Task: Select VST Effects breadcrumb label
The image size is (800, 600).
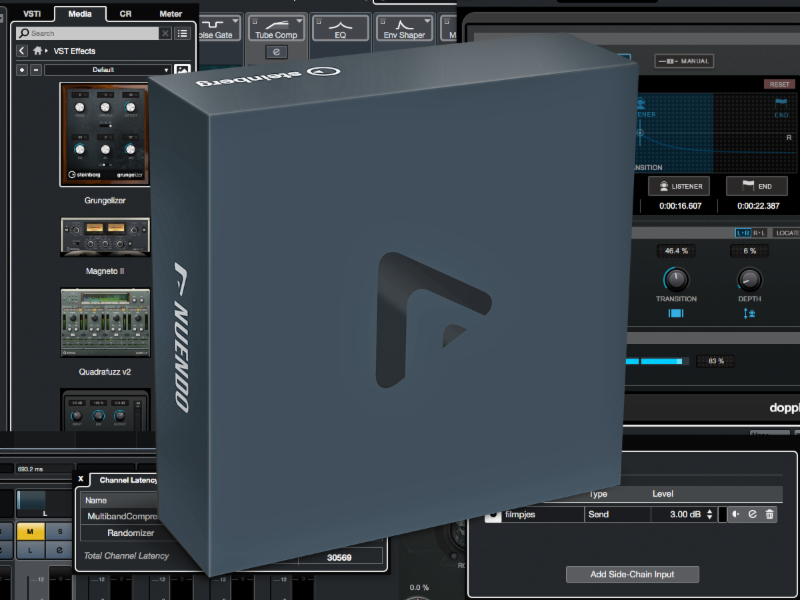Action: (x=74, y=51)
